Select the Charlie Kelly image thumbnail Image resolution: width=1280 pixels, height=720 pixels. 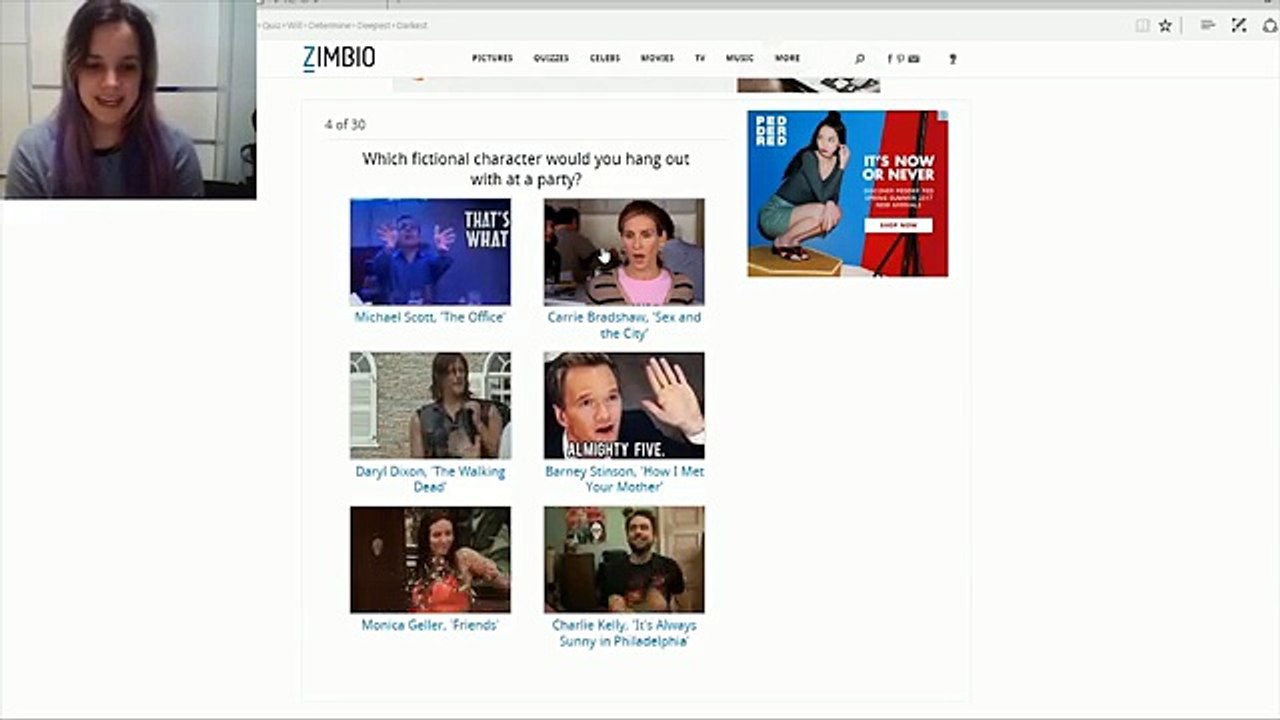click(x=624, y=559)
